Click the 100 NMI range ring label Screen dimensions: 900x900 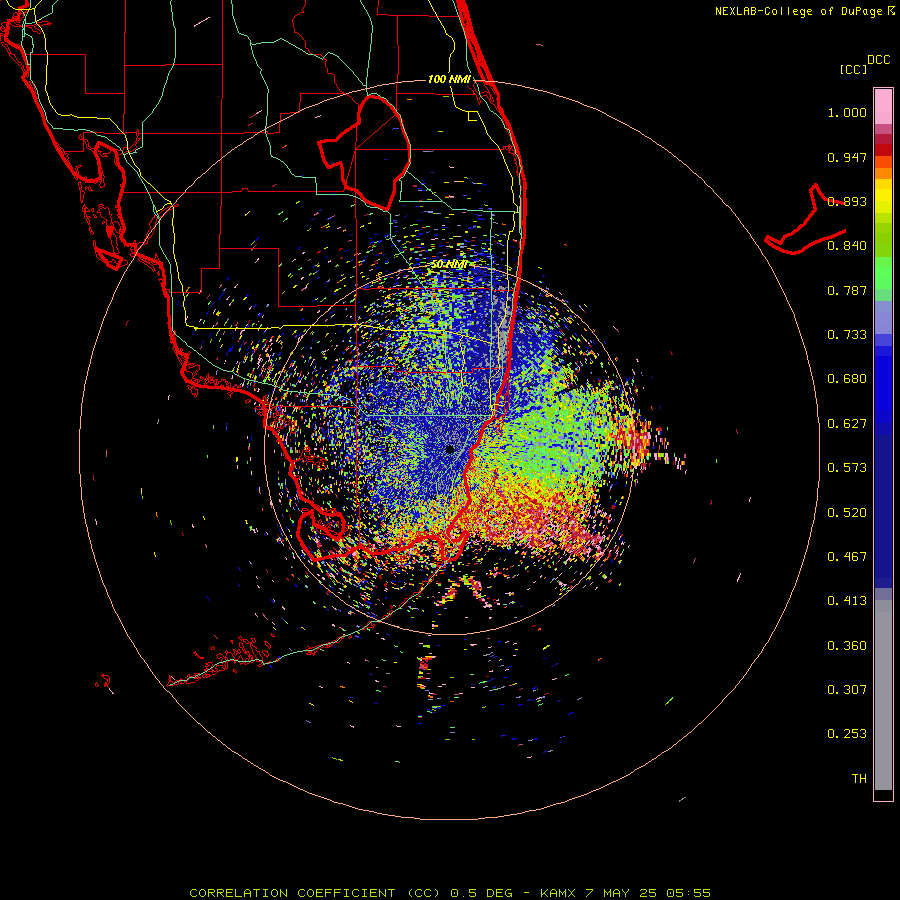coord(449,79)
